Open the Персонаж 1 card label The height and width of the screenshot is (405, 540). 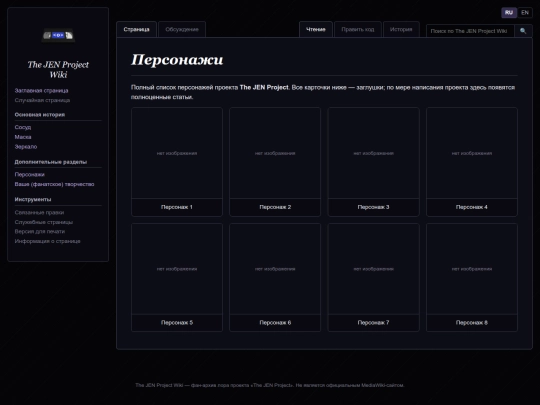(x=177, y=207)
